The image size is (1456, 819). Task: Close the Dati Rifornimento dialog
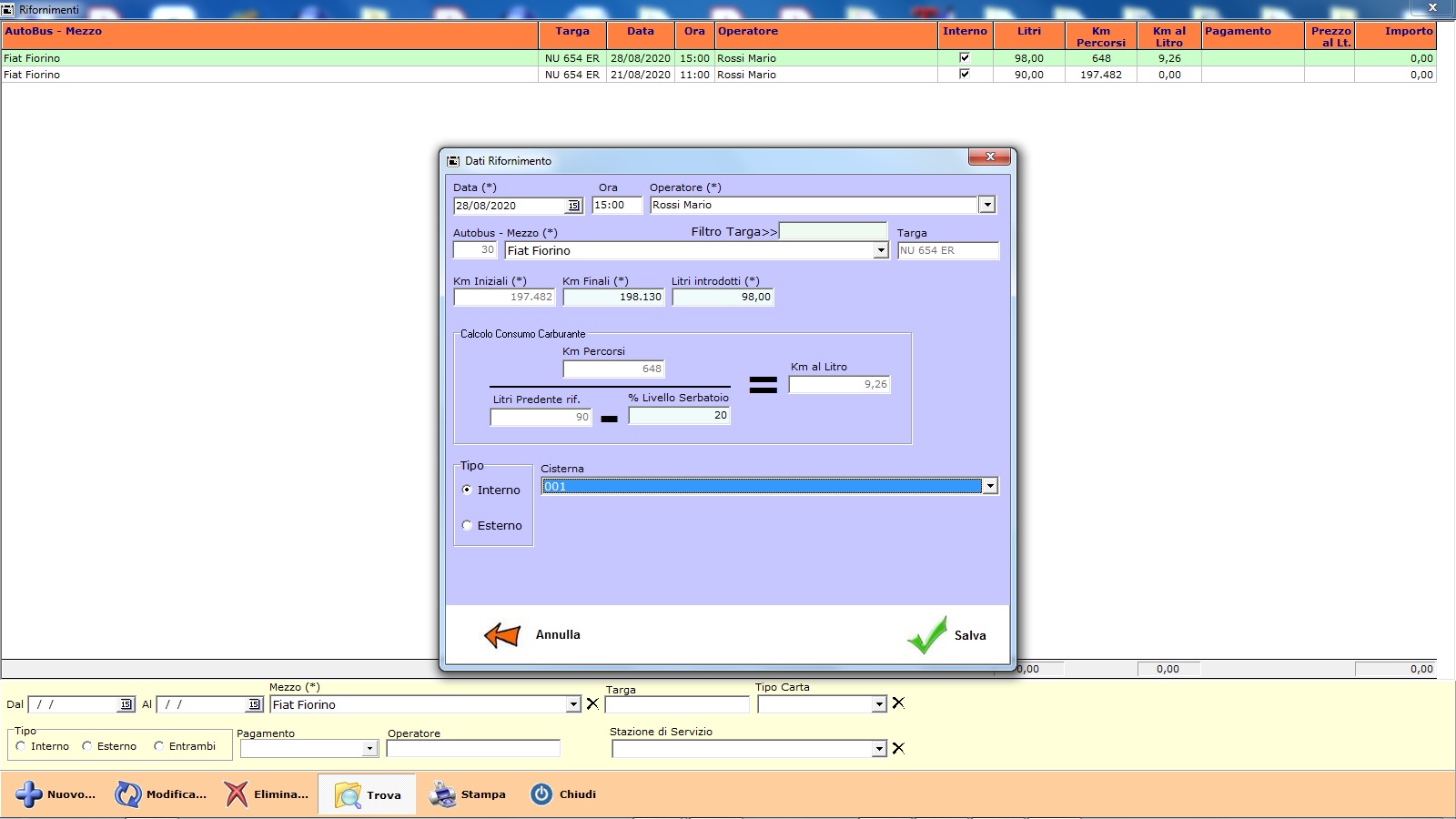990,157
